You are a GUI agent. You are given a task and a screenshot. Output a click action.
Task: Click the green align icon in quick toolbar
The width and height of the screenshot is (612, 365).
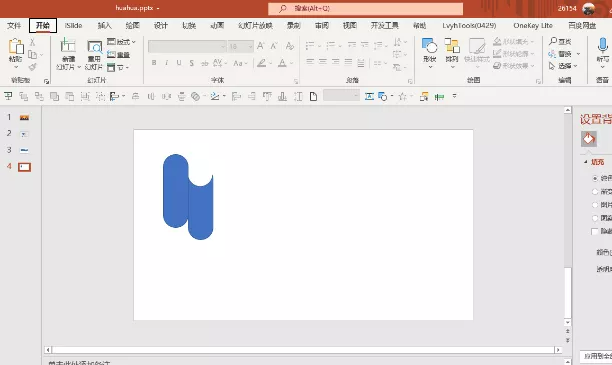439,96
